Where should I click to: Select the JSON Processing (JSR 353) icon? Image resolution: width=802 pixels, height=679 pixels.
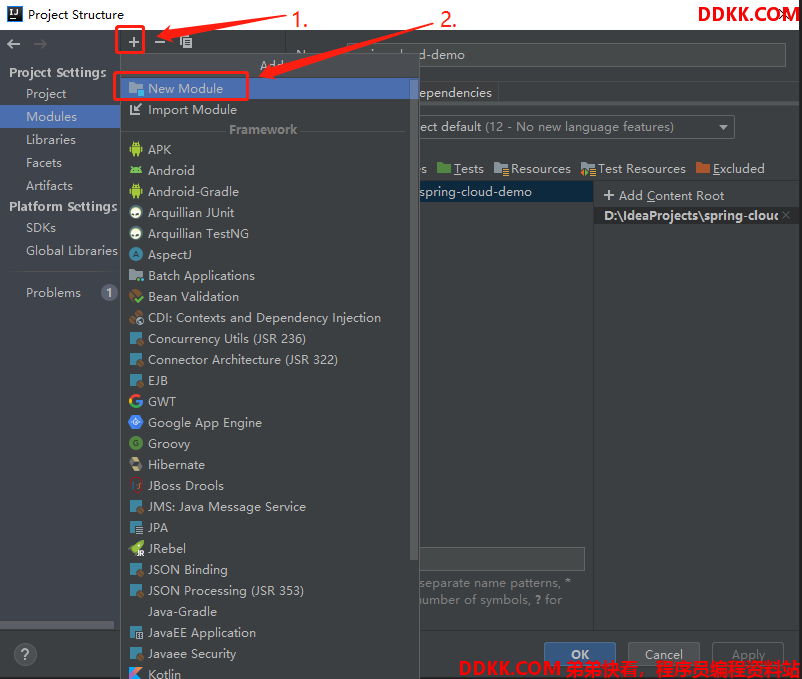pos(136,591)
